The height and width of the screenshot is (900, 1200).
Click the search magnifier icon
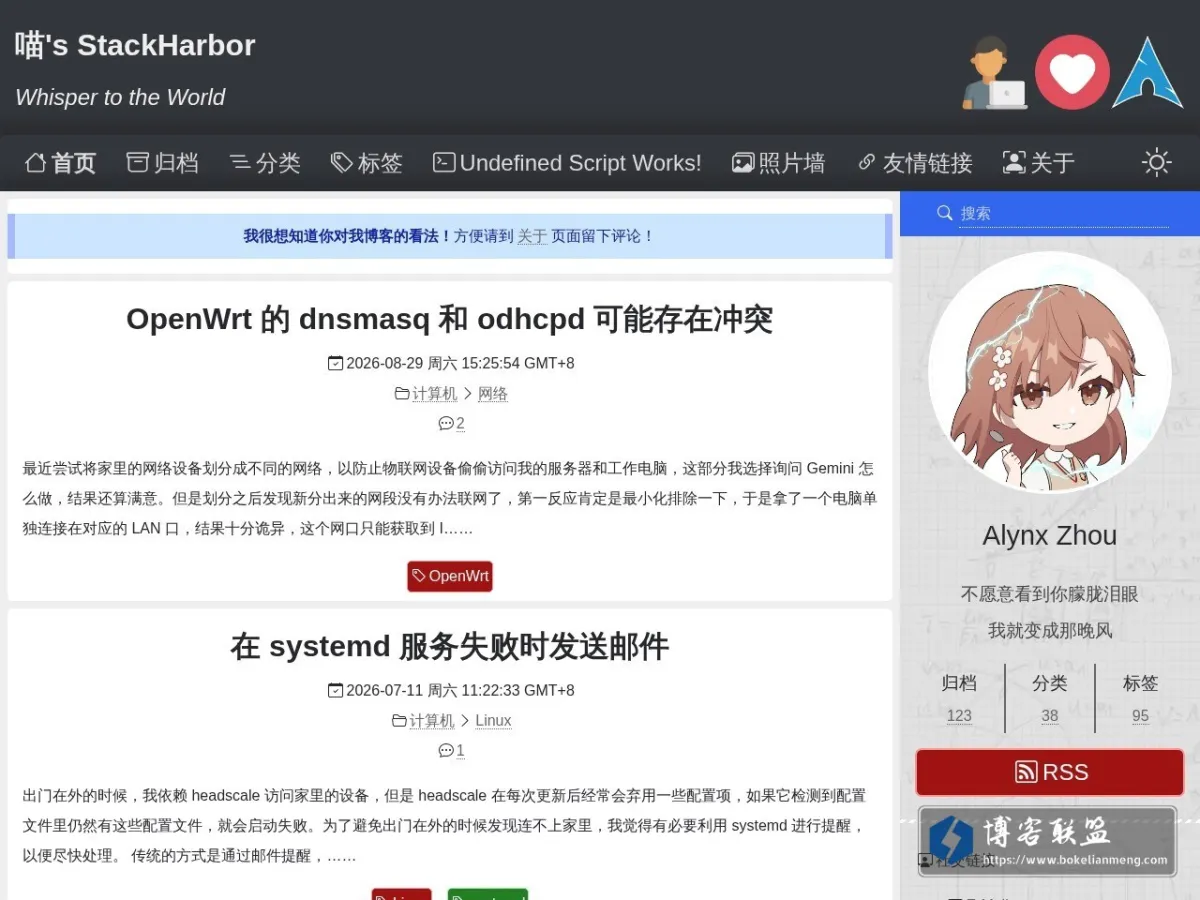pyautogui.click(x=944, y=213)
